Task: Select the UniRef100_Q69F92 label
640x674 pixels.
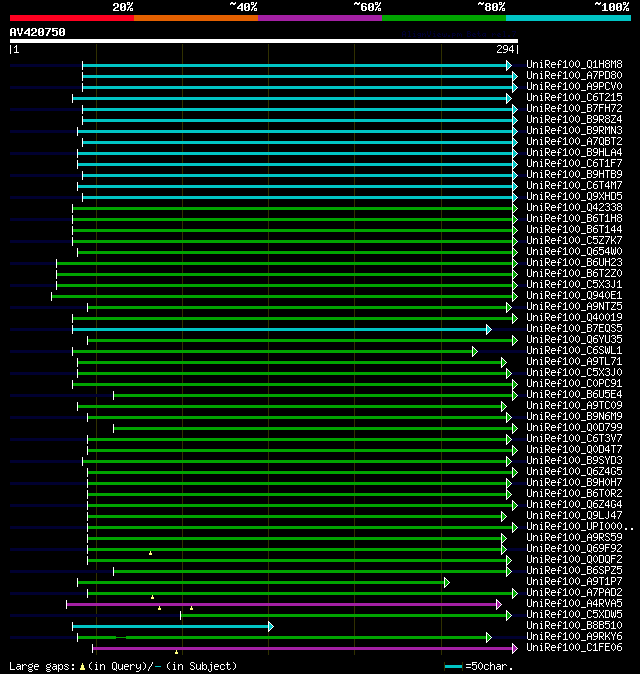Action: pyautogui.click(x=574, y=548)
